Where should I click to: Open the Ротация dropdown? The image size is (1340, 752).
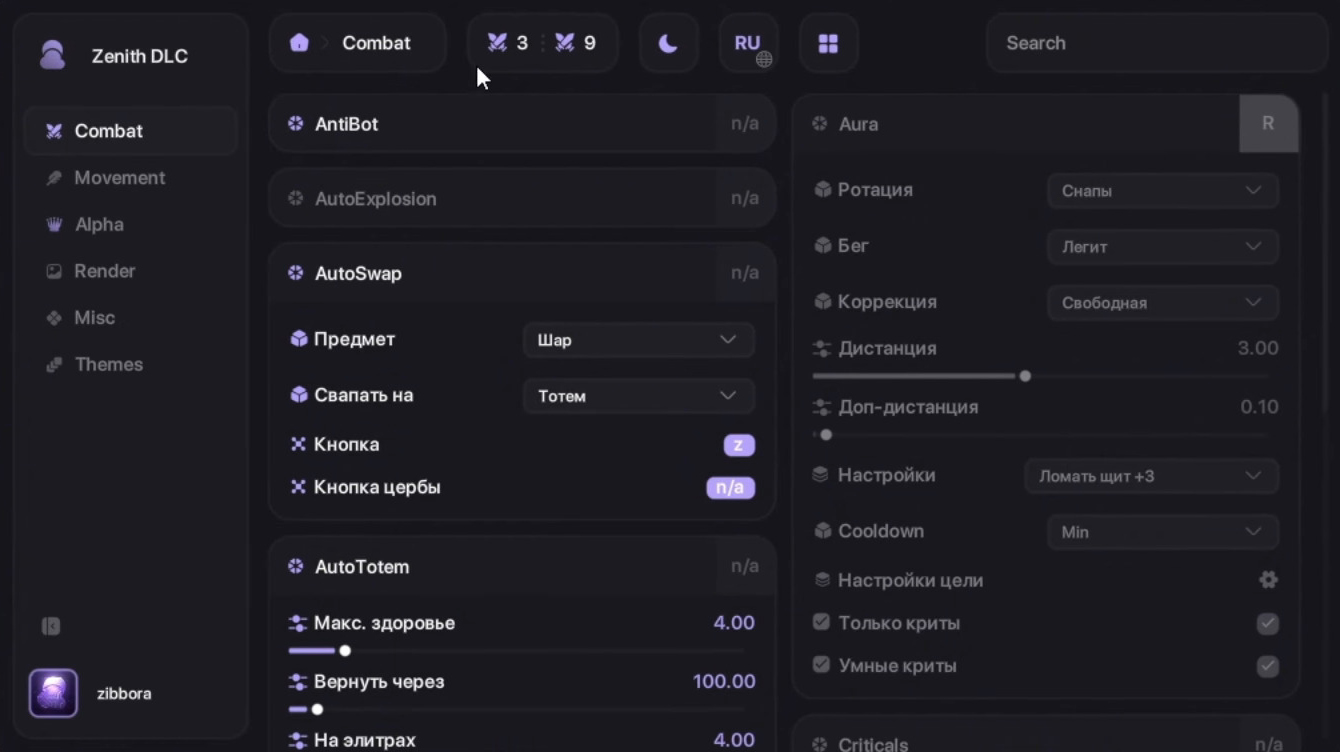pos(1162,191)
